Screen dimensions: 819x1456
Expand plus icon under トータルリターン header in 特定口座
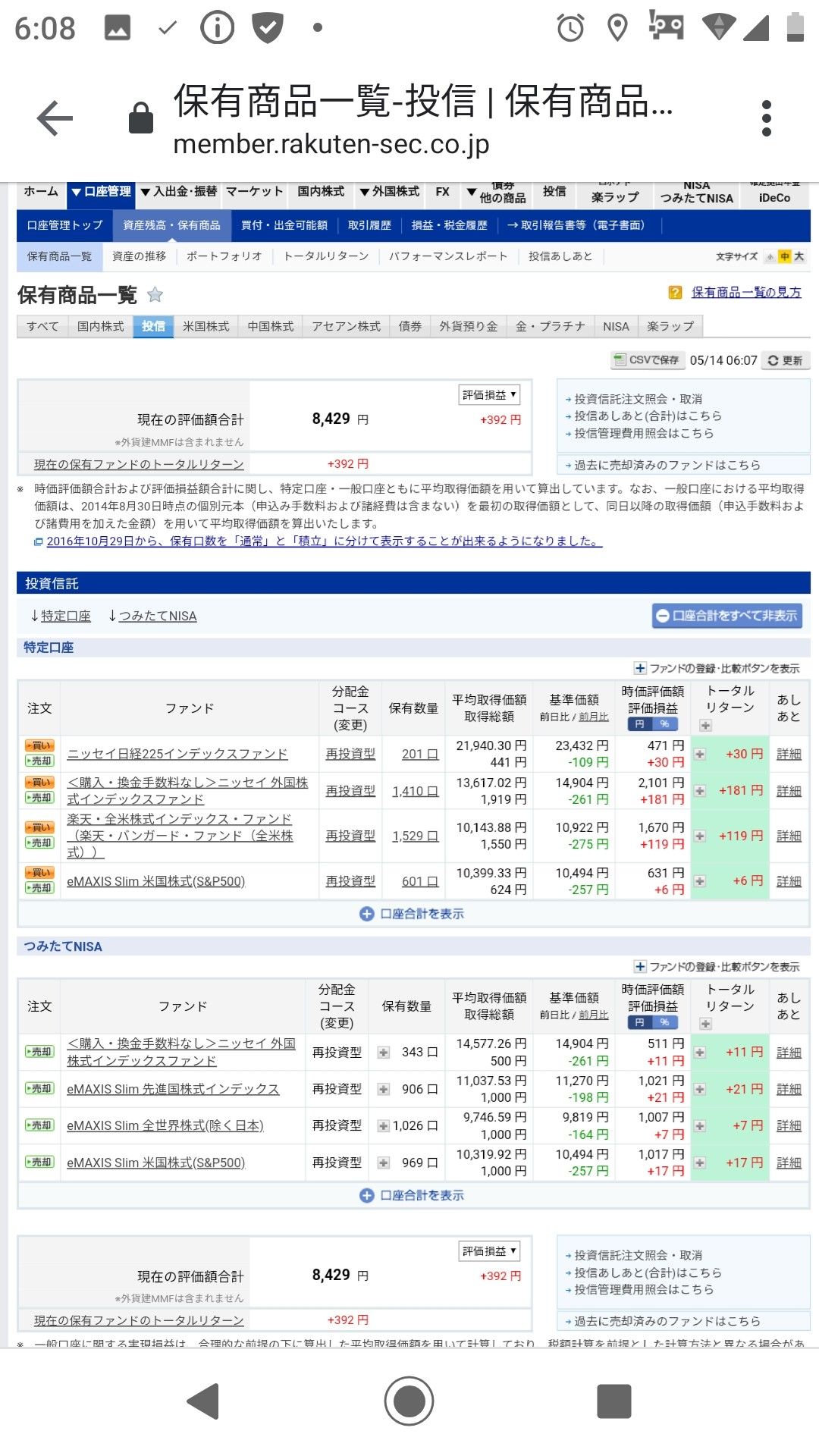tap(705, 725)
